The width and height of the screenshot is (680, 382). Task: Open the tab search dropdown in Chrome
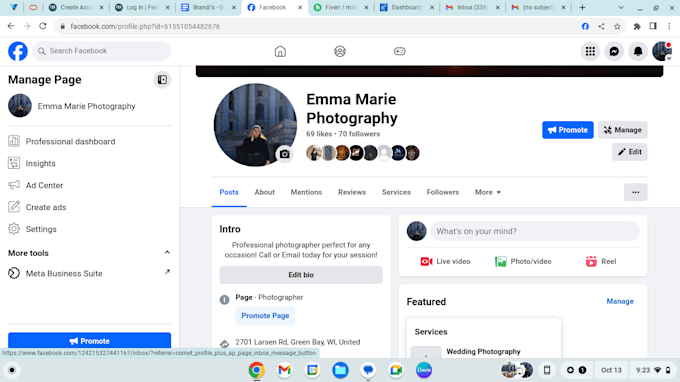tap(621, 7)
